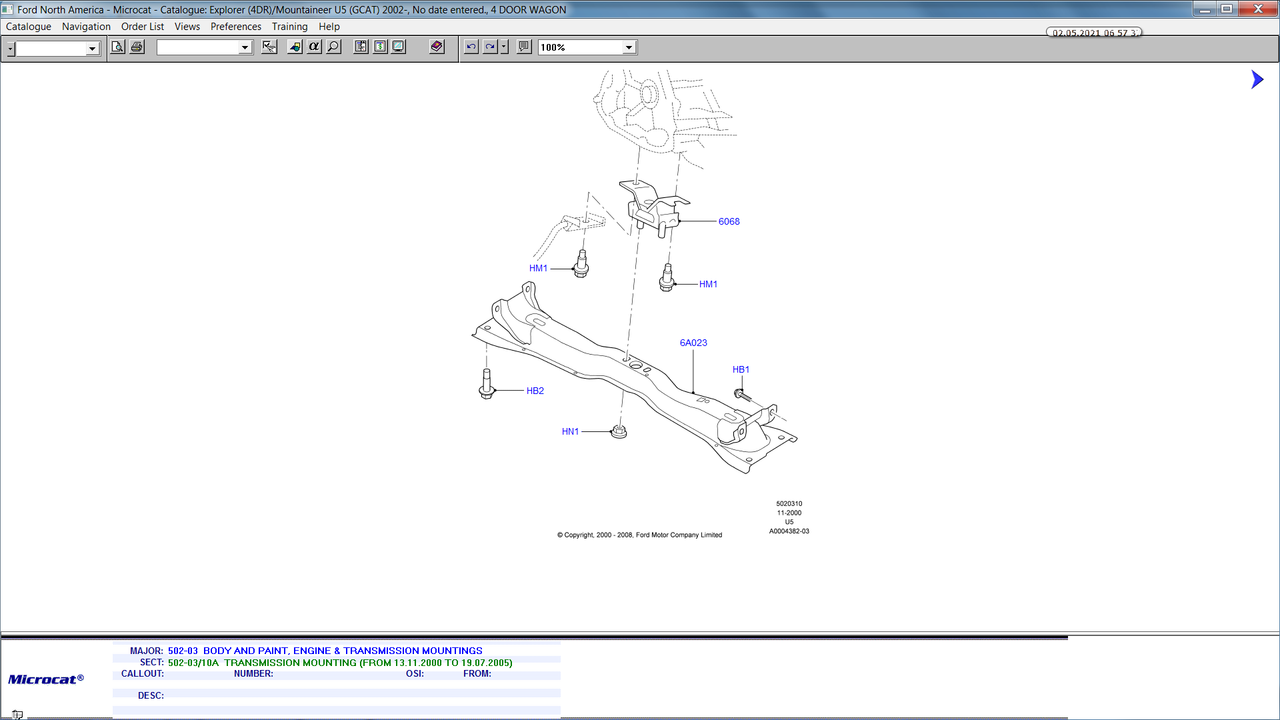The height and width of the screenshot is (720, 1280).
Task: Click the FROM field label
Action: click(477, 674)
